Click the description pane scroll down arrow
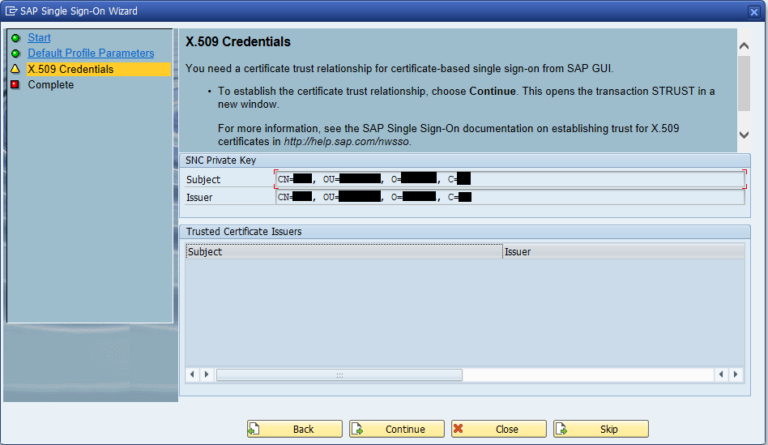Viewport: 768px width, 445px height. [x=744, y=135]
